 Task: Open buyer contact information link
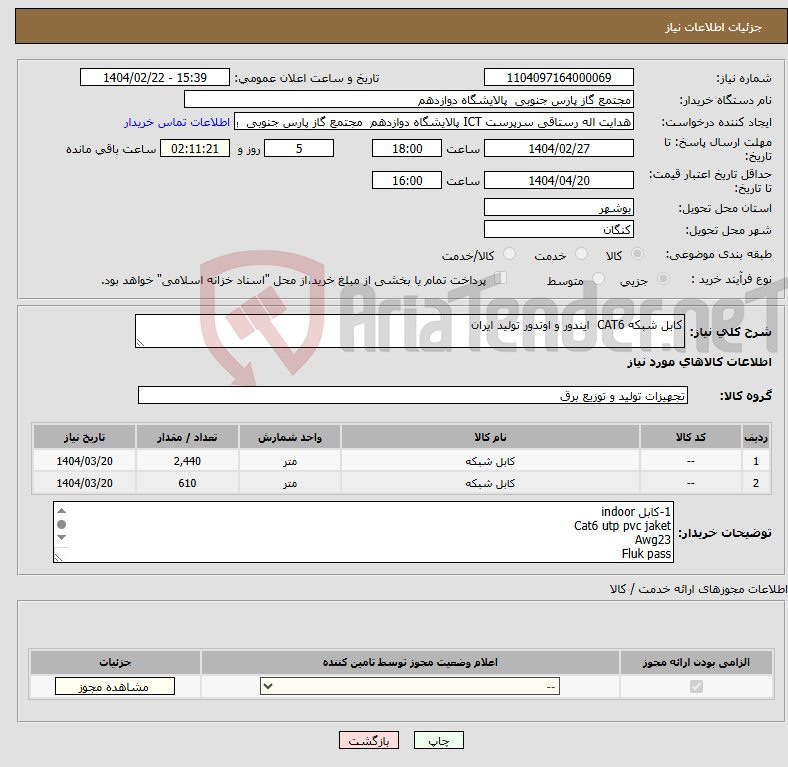tap(177, 122)
